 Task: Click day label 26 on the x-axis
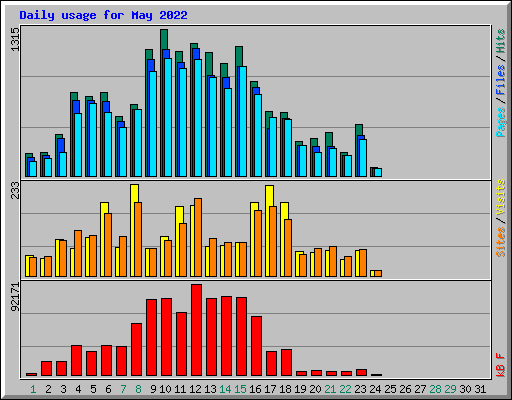tap(406, 389)
